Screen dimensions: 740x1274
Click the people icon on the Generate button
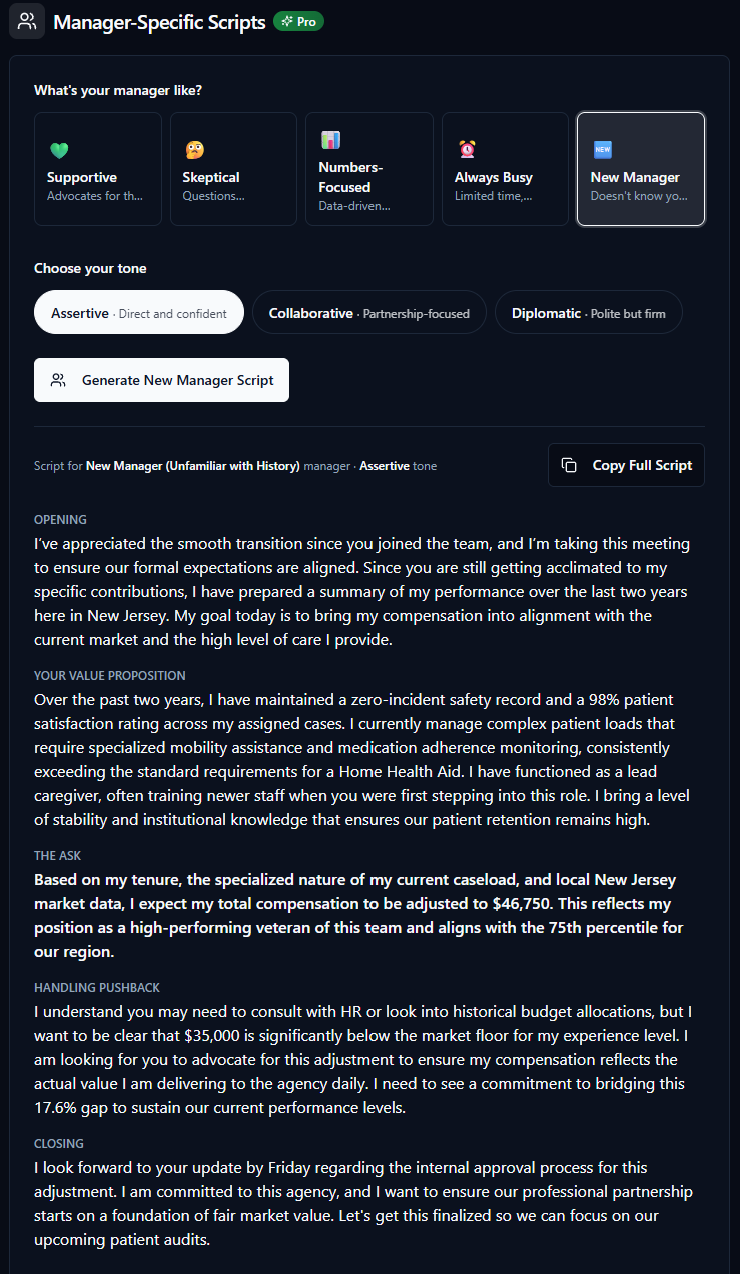point(59,380)
